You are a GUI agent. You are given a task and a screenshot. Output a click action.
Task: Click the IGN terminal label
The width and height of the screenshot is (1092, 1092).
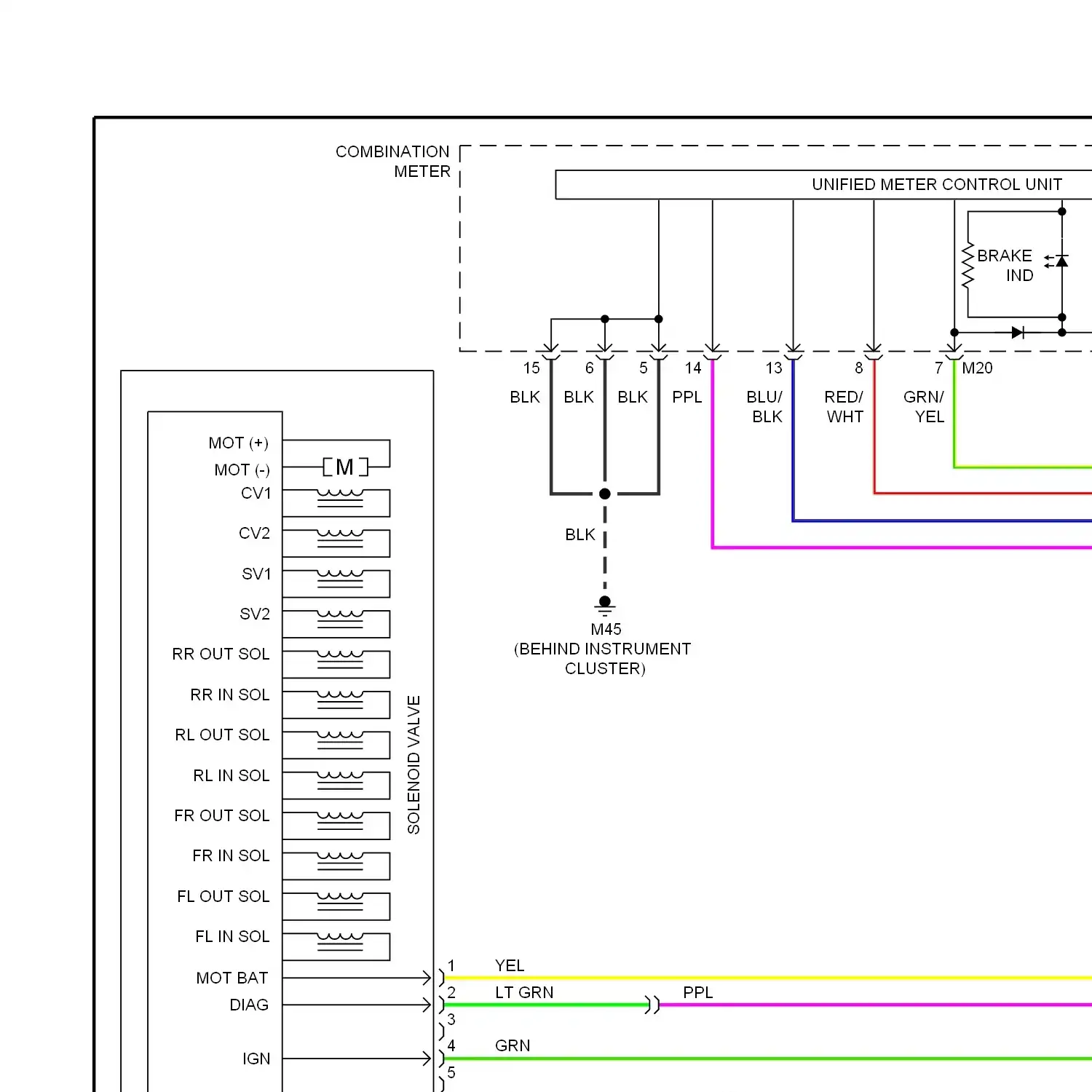coord(256,1059)
